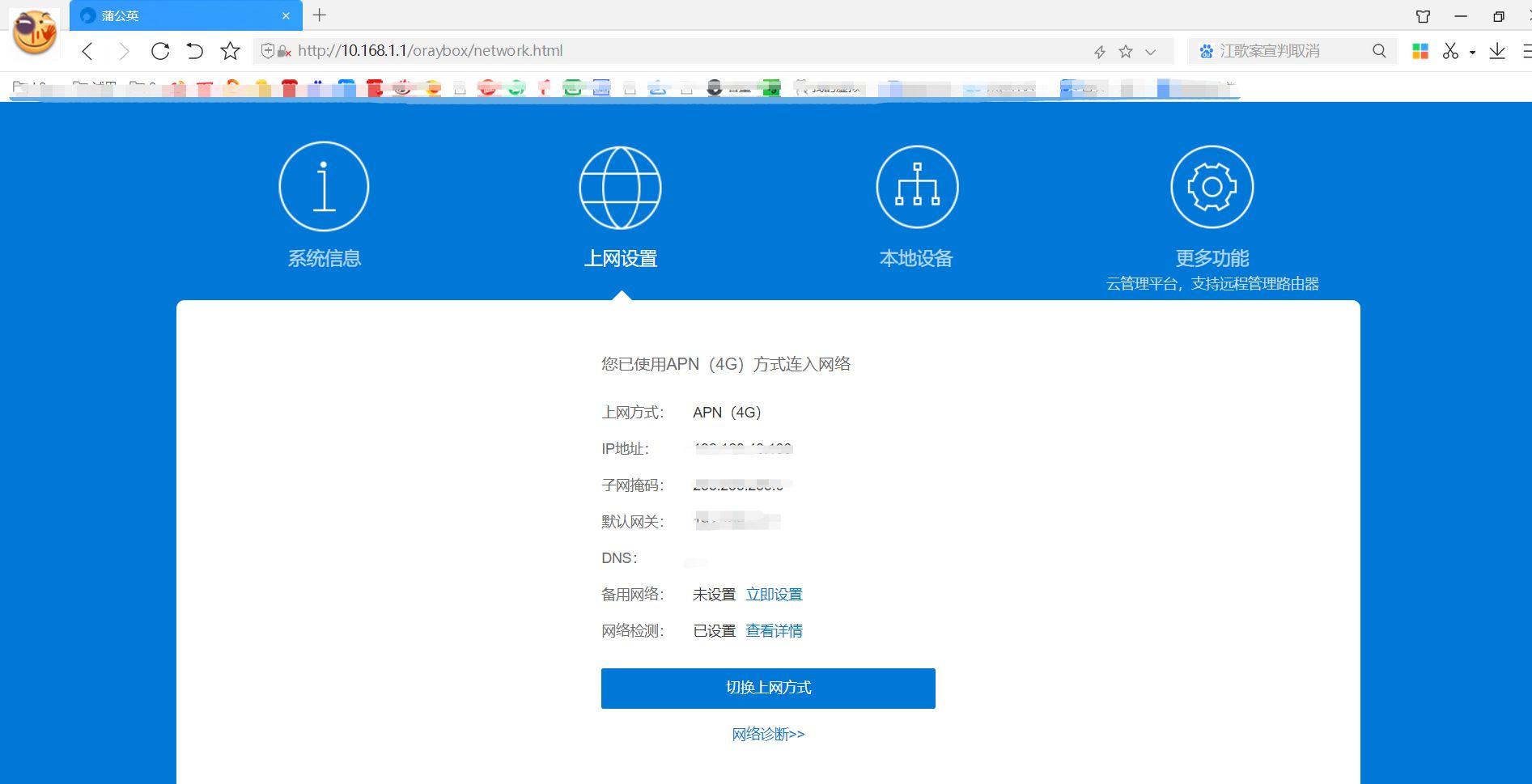Click the 立即设置 link for 备用网络

(774, 595)
